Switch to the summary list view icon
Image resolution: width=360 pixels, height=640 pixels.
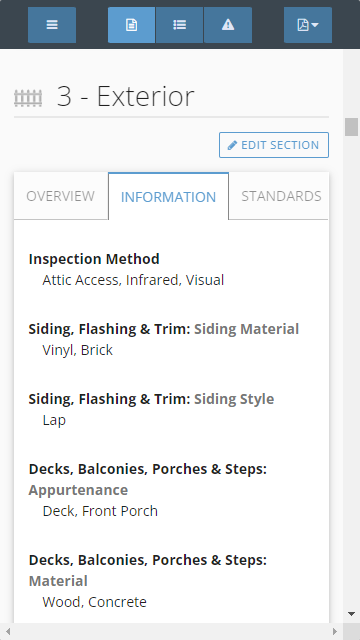(180, 25)
